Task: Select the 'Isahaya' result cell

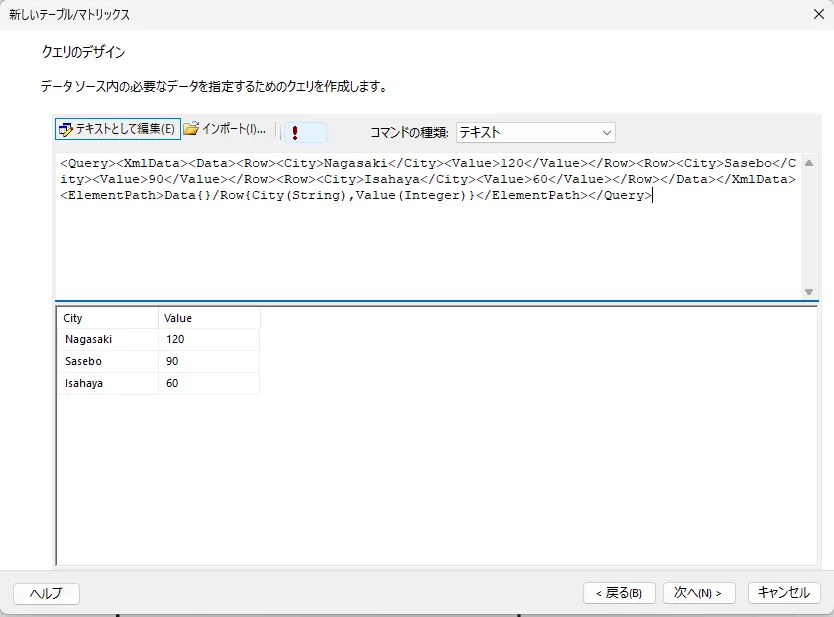Action: pyautogui.click(x=108, y=383)
